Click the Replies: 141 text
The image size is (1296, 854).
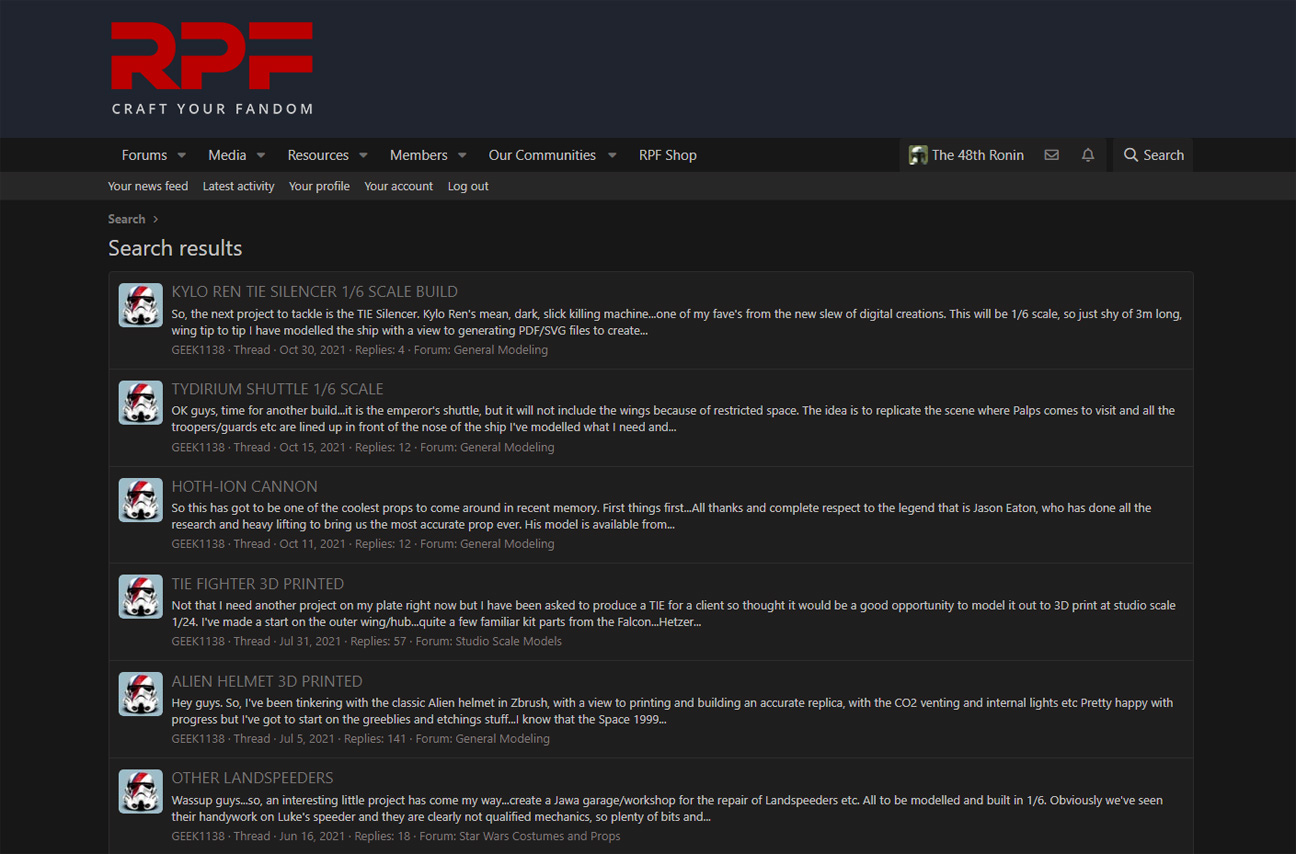click(375, 739)
